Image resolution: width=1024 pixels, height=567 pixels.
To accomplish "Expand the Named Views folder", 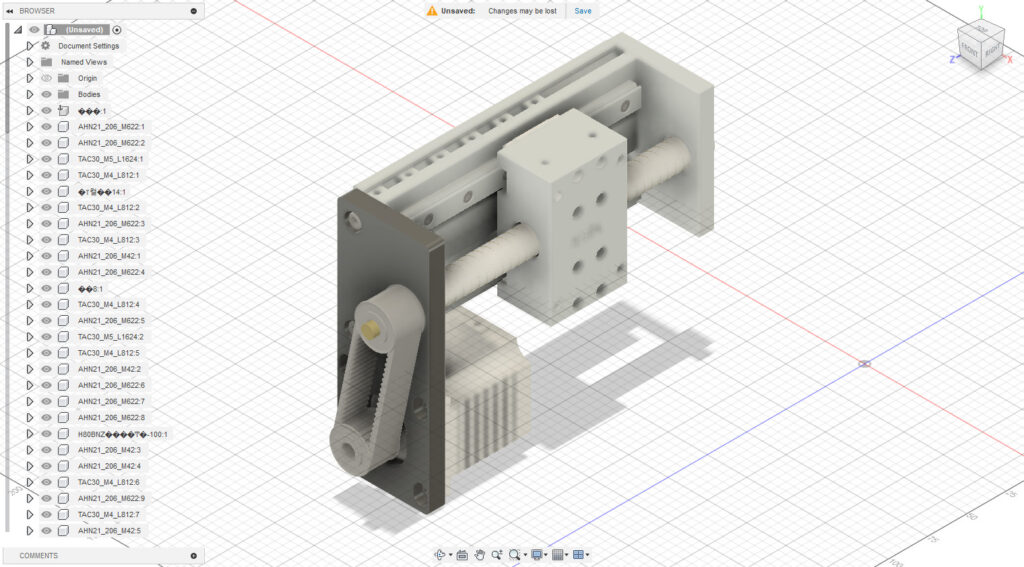I will click(x=30, y=62).
